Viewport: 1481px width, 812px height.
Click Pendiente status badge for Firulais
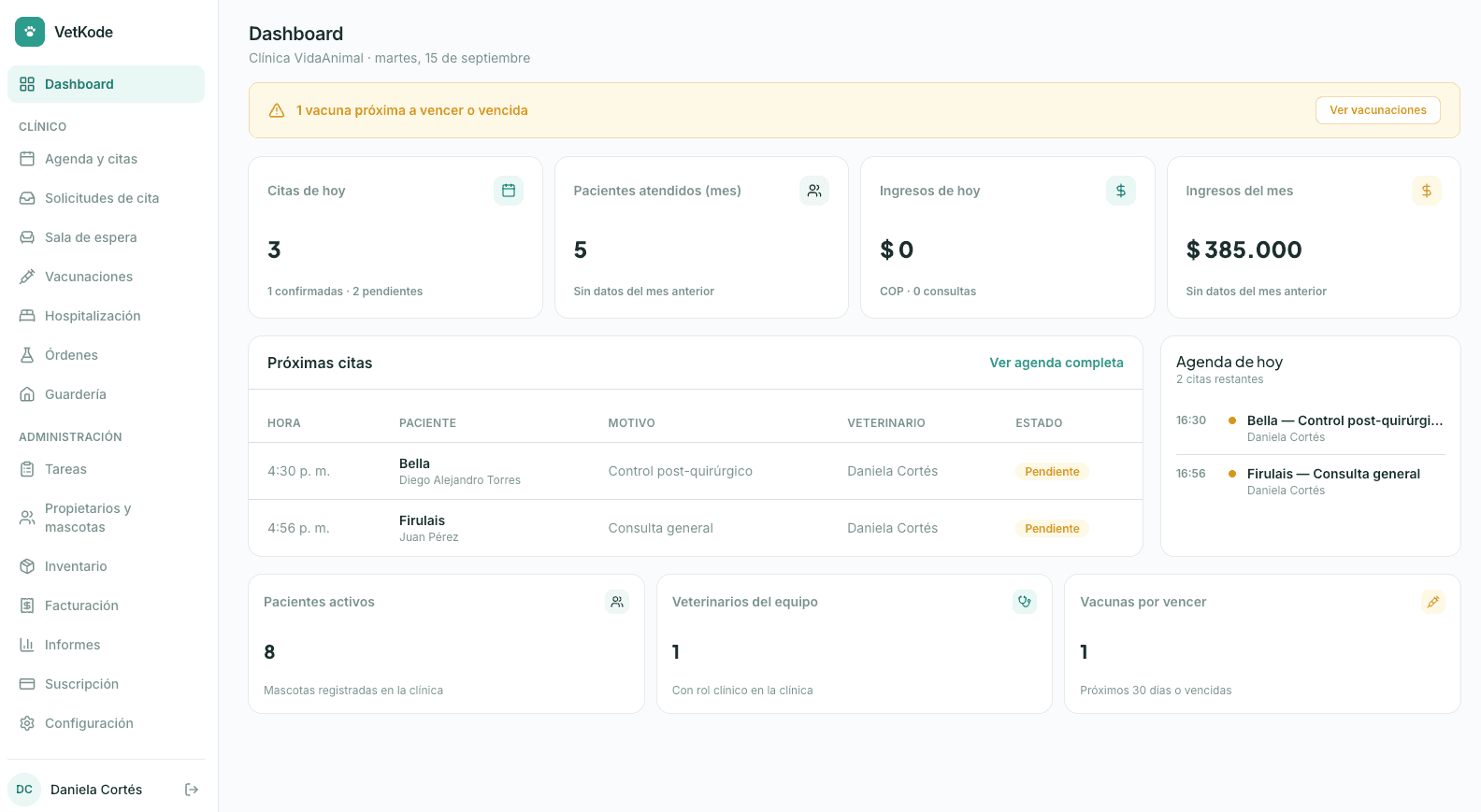click(1052, 529)
